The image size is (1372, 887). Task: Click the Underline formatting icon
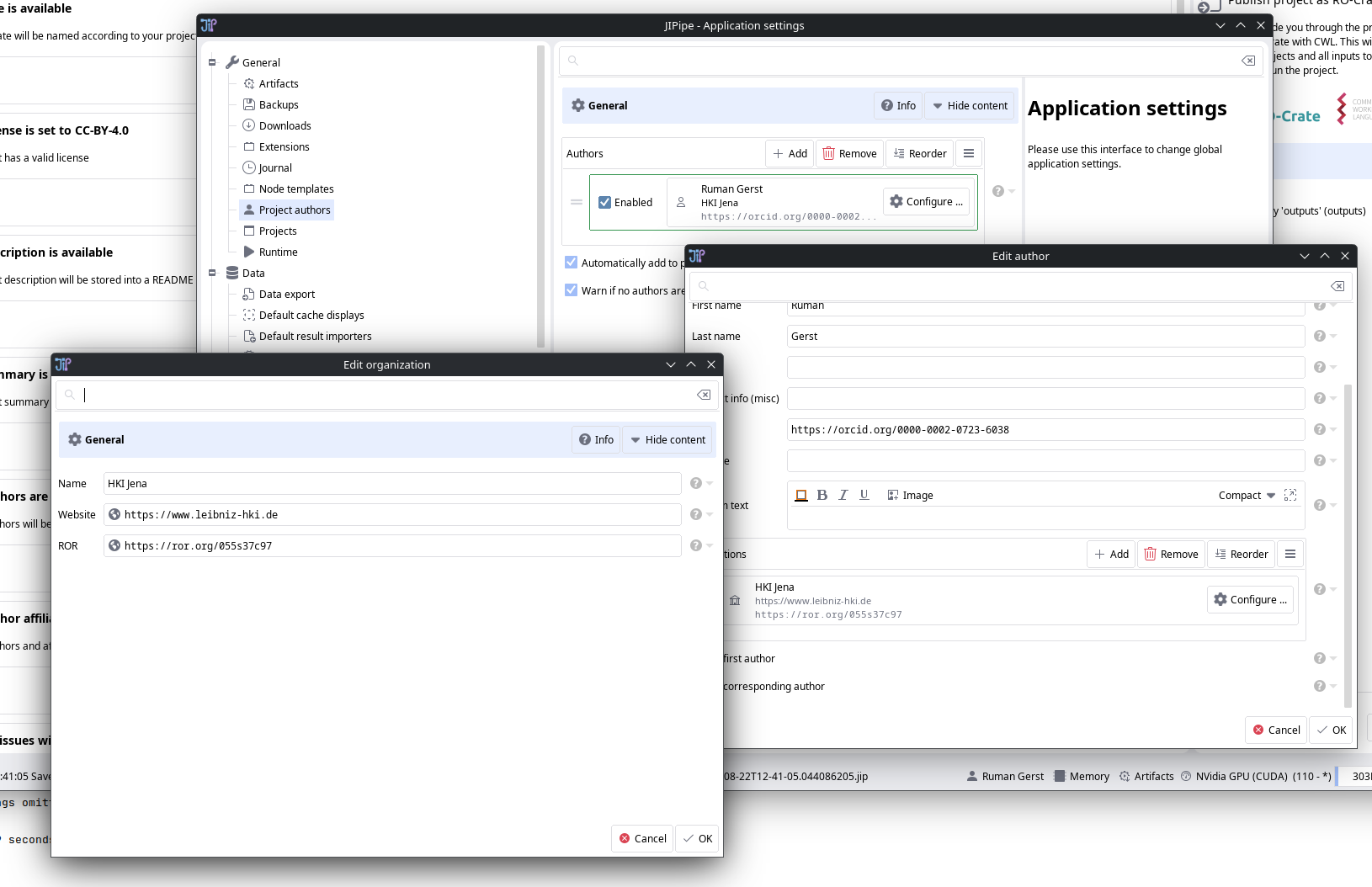coord(864,495)
